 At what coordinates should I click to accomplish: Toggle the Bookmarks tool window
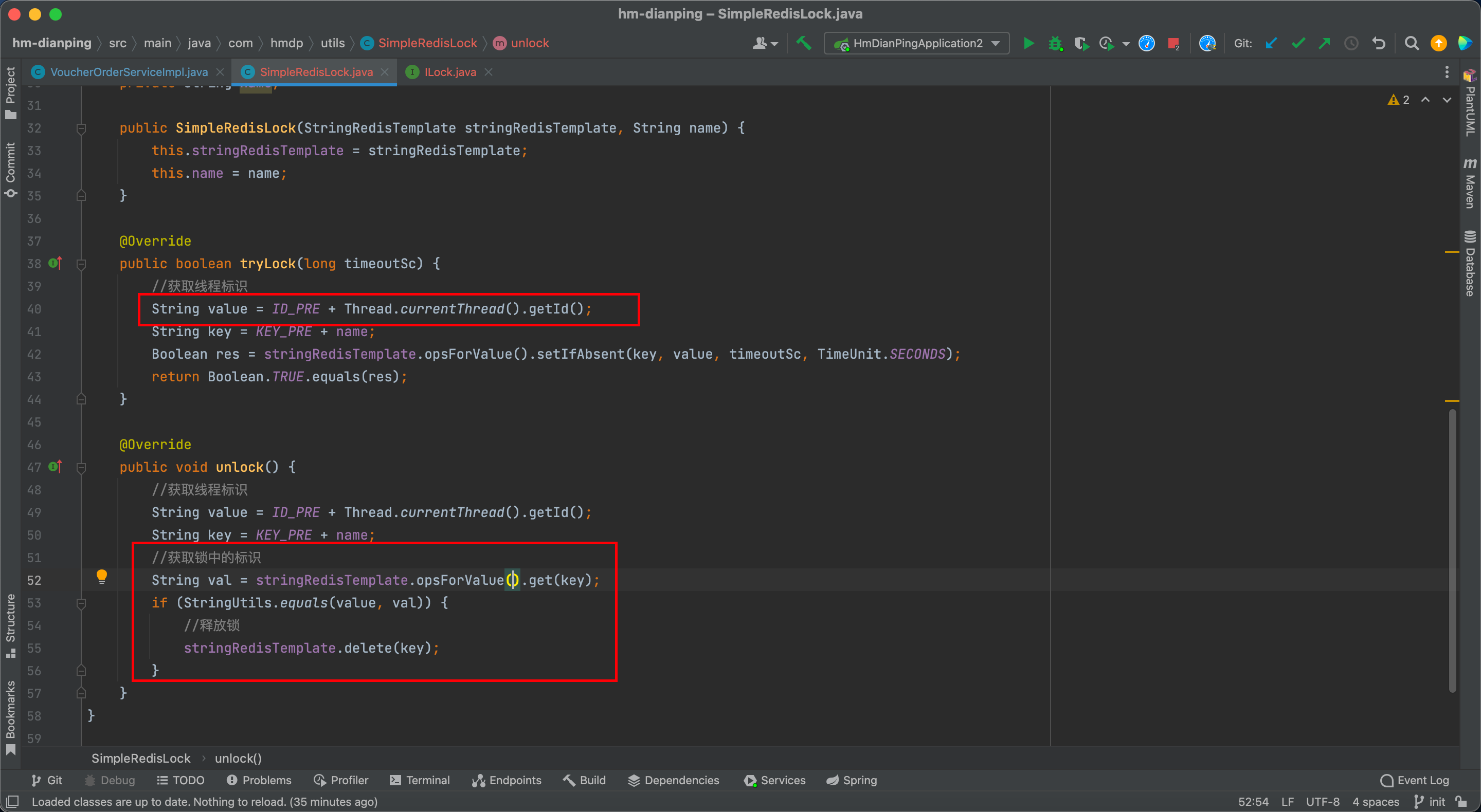click(x=10, y=718)
